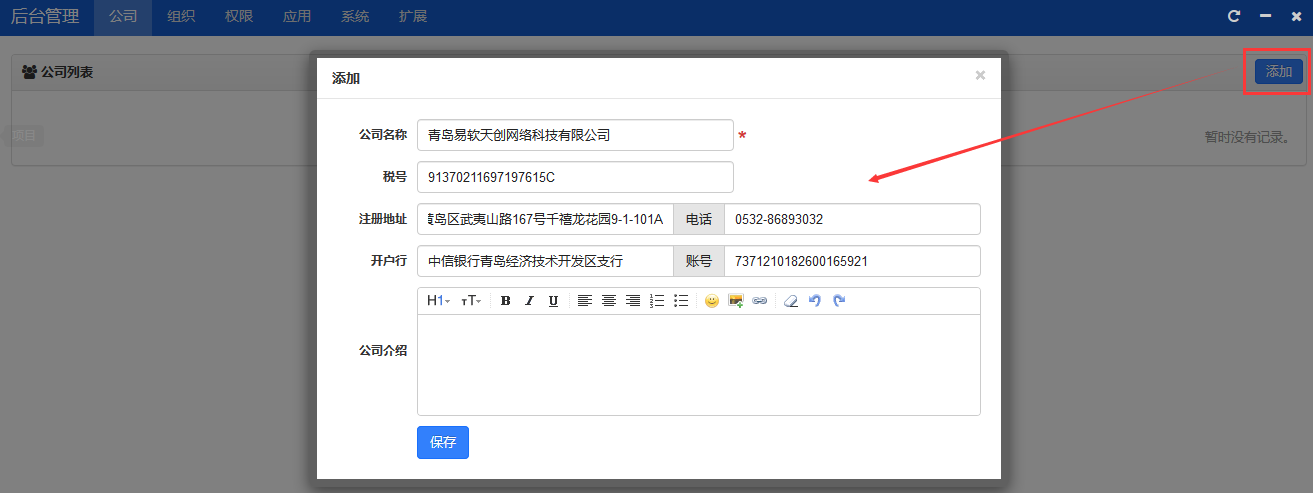Focus the 电话 input field

tap(852, 219)
